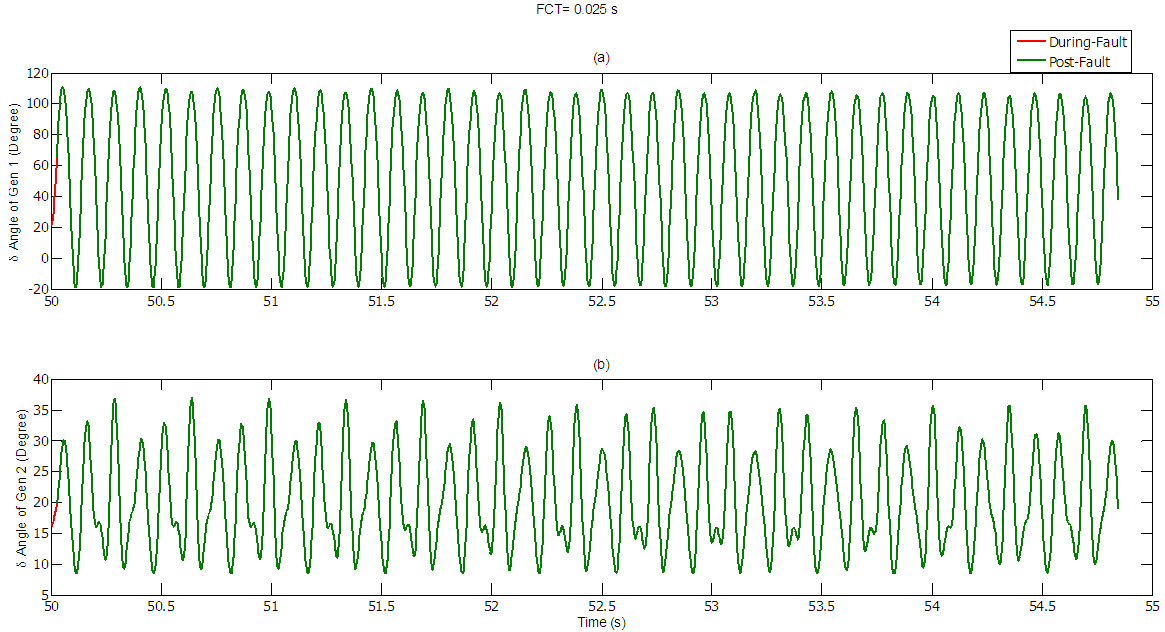Click the -20 y-tick label on plot (a)
Viewport: 1165px width, 632px height.
(38, 289)
